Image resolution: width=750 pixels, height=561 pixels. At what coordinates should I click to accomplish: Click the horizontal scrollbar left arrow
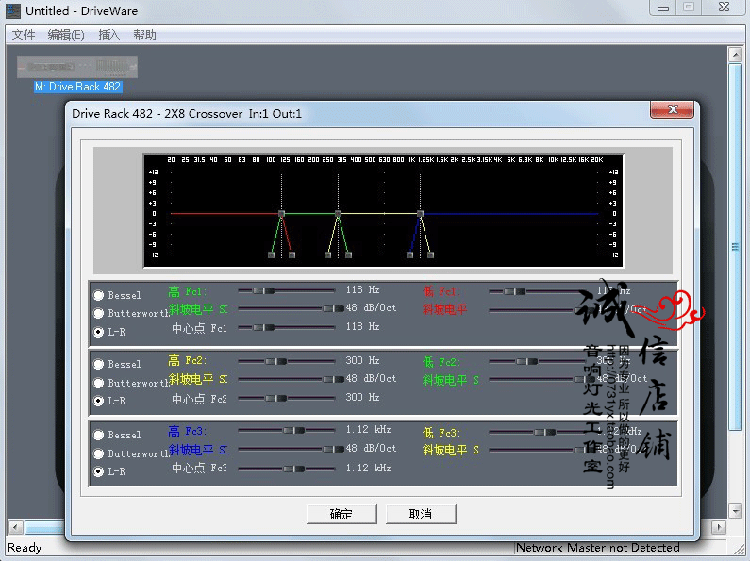click(16, 528)
